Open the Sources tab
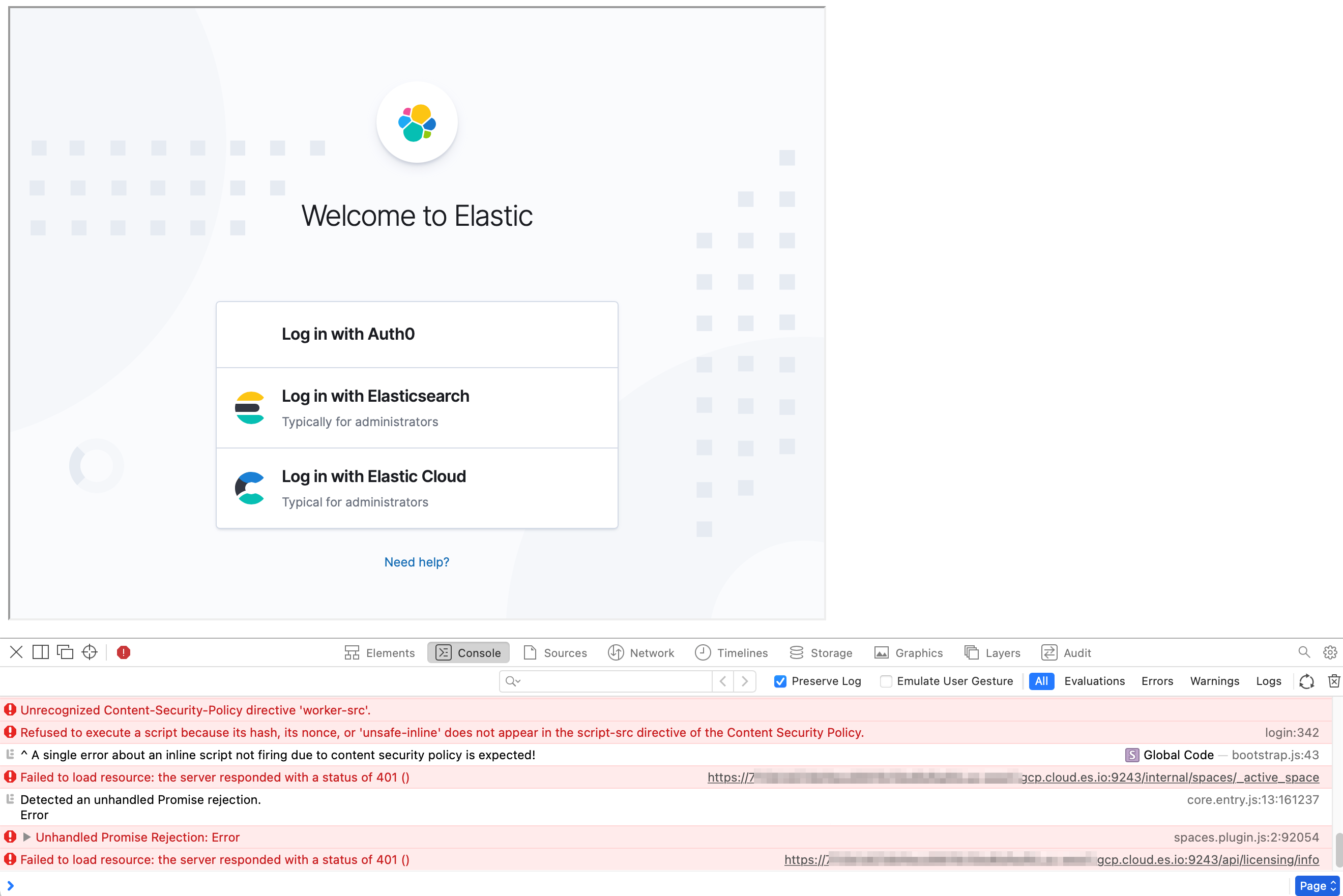Screen dimensions: 1343x896 (x=555, y=652)
